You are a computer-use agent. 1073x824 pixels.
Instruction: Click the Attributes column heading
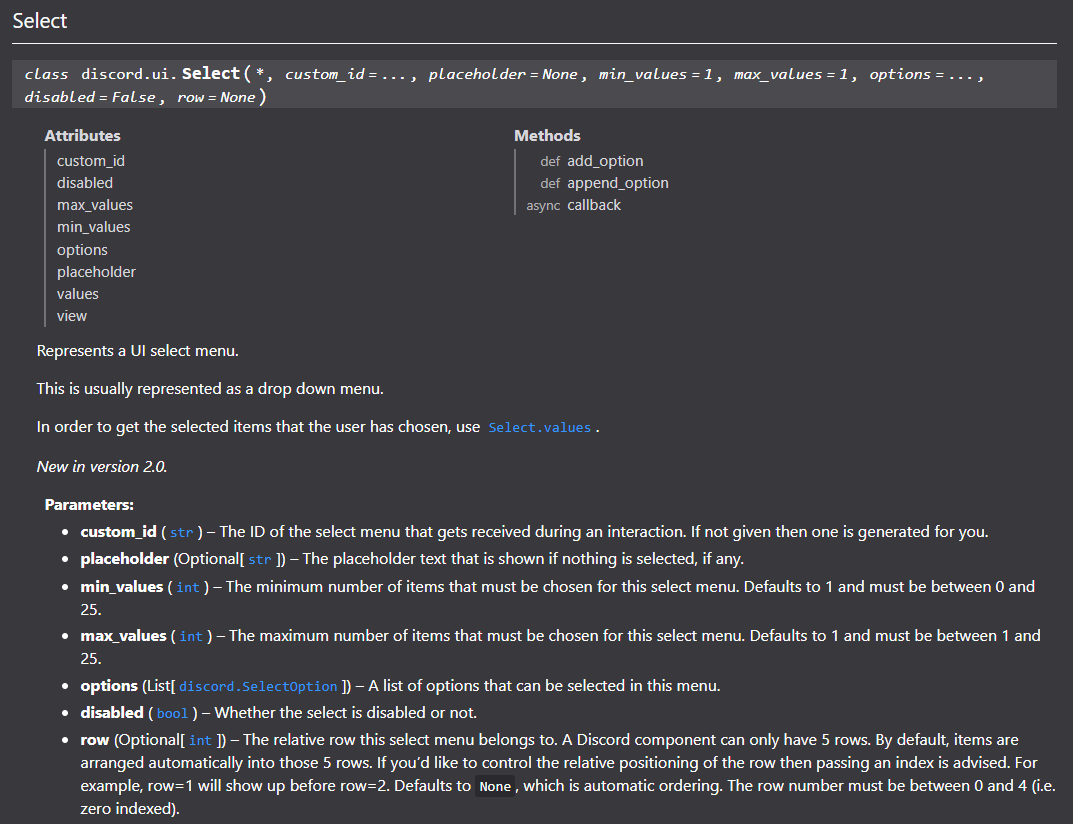pos(82,136)
